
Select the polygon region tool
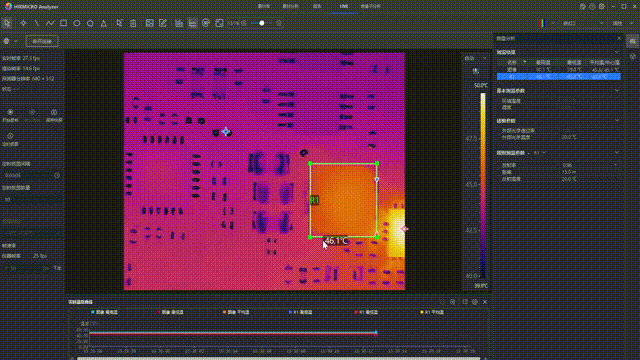pos(90,23)
